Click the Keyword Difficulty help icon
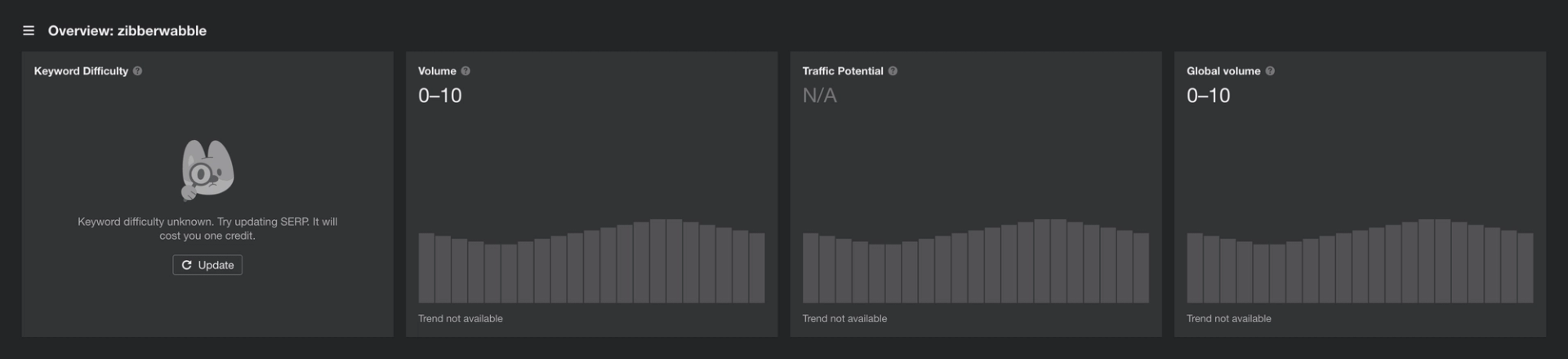 (138, 71)
